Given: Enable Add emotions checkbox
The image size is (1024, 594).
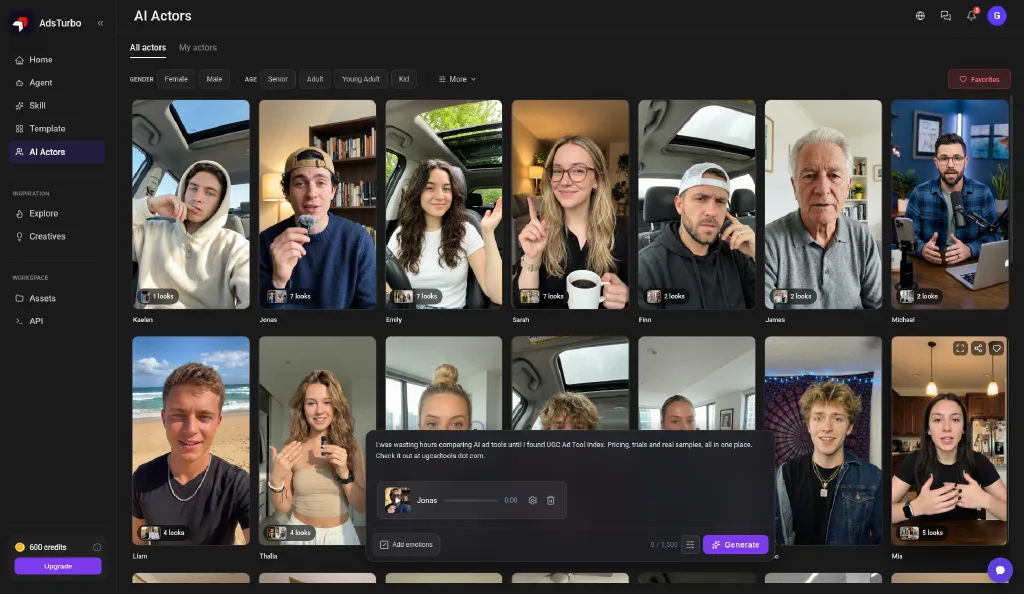Looking at the screenshot, I should pos(406,544).
